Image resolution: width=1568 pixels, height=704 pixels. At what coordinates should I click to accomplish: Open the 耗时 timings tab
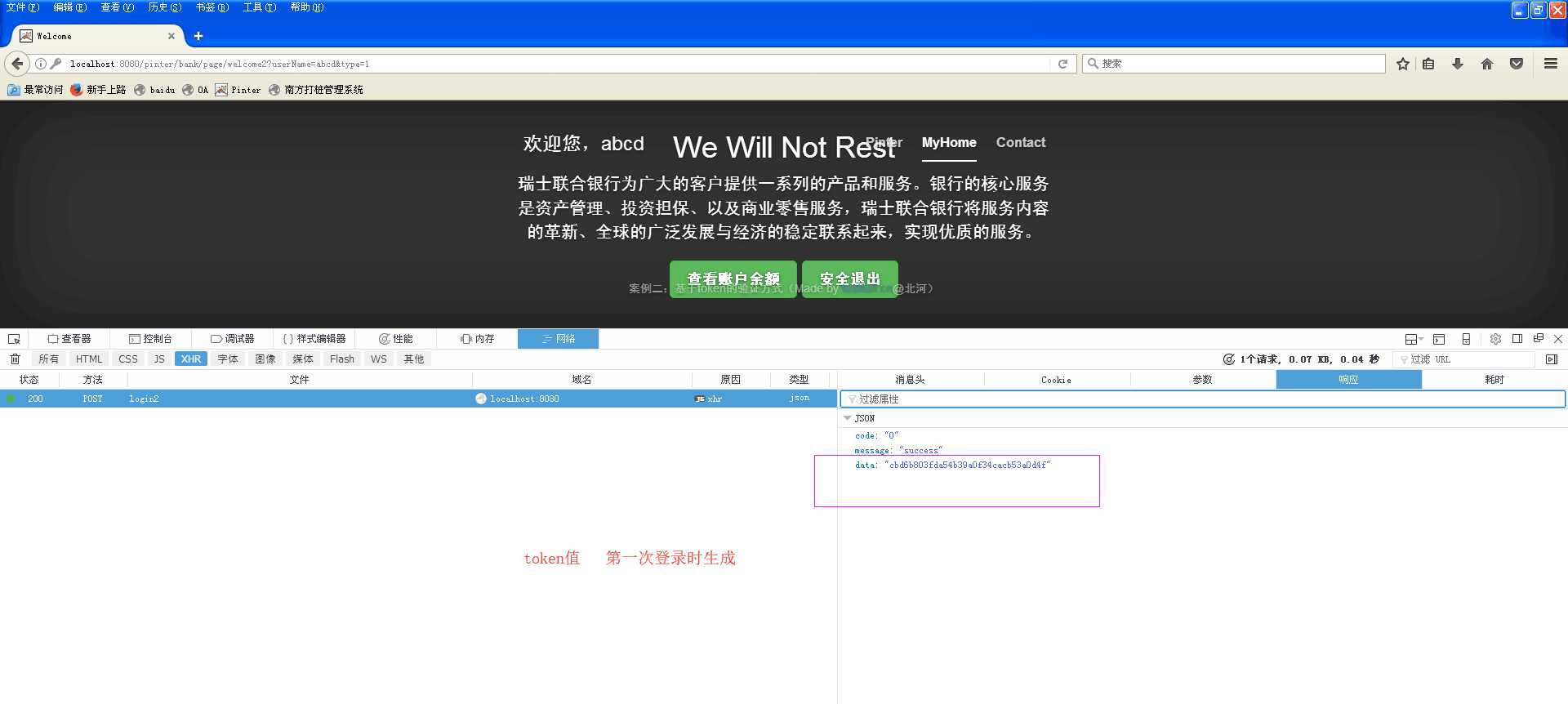pos(1494,380)
